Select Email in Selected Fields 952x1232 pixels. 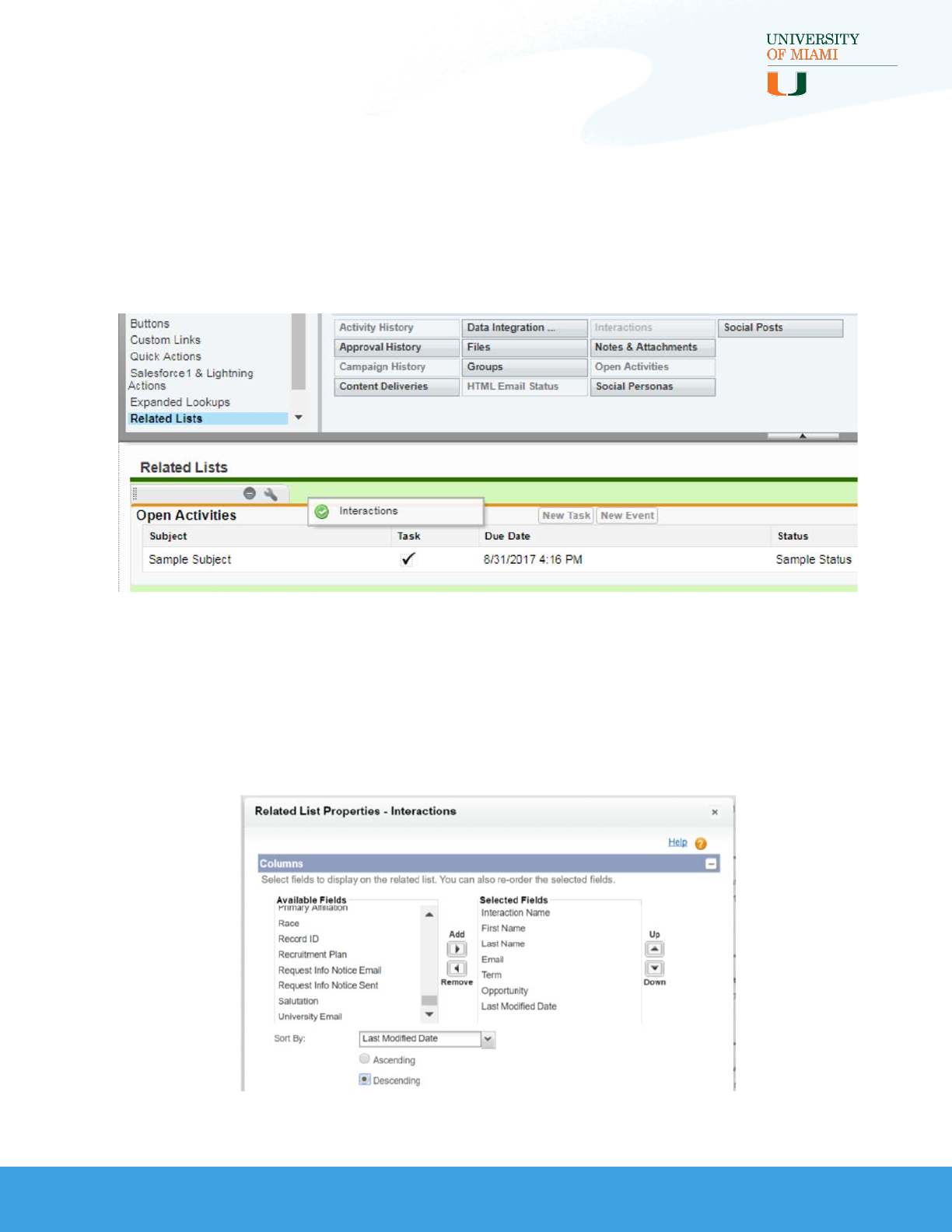[492, 960]
